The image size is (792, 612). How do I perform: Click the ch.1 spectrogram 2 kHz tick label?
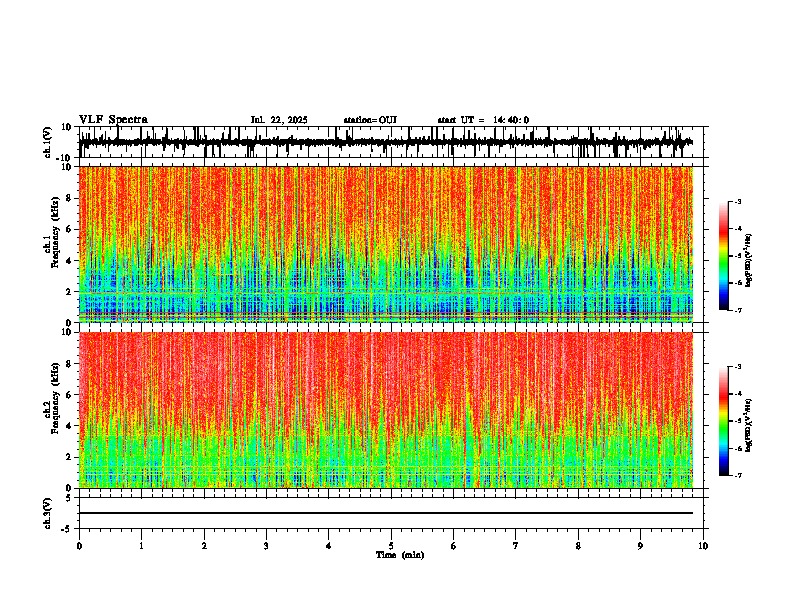pos(69,292)
